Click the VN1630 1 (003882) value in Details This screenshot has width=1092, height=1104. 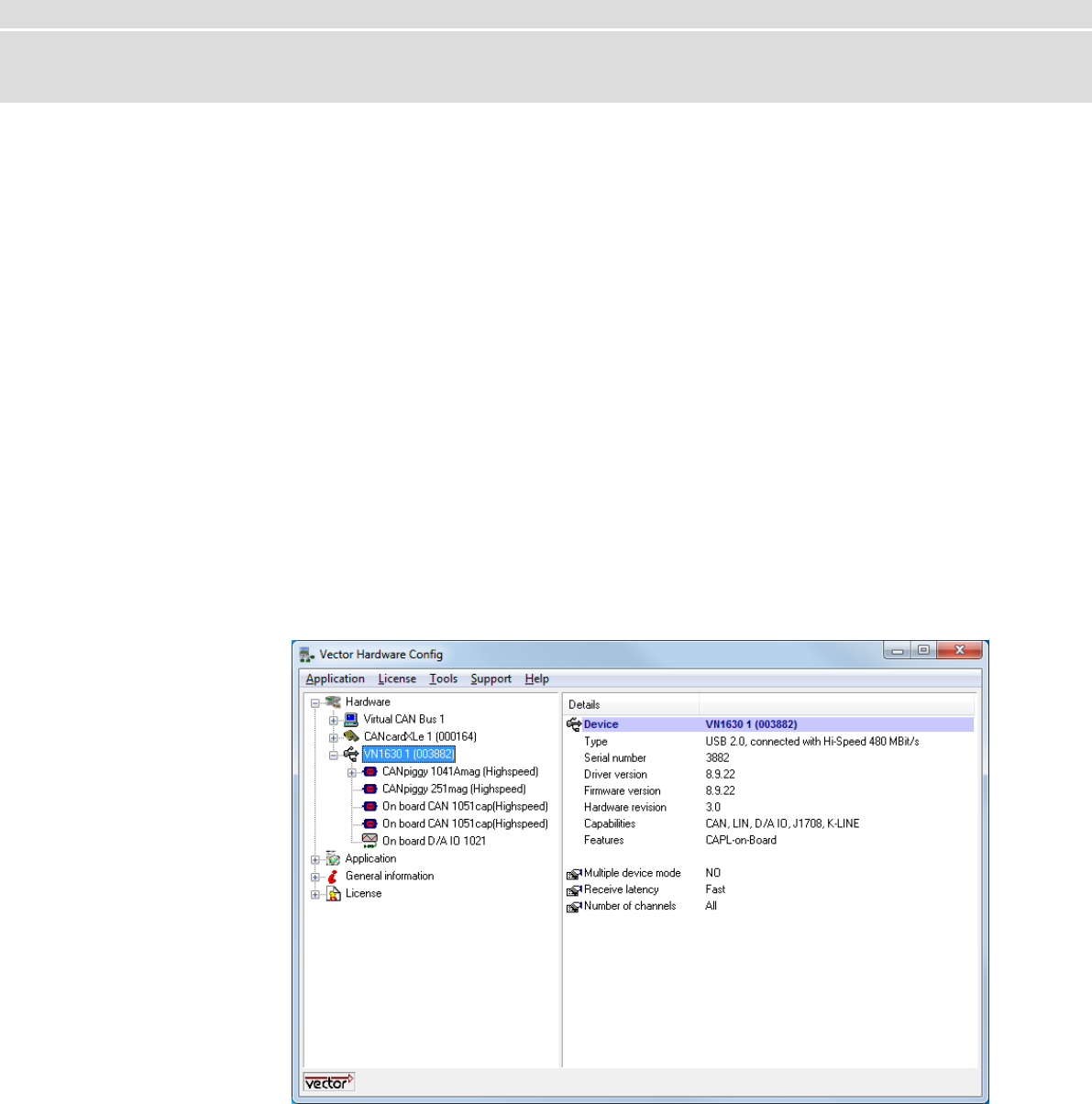click(x=751, y=724)
